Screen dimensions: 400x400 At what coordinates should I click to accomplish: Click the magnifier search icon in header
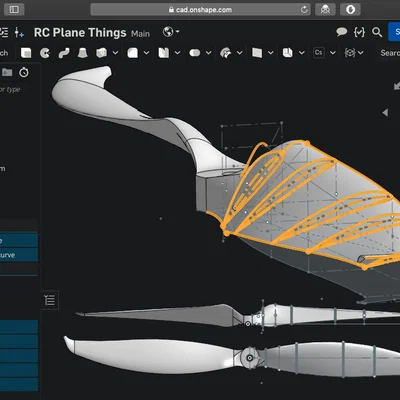377,32
